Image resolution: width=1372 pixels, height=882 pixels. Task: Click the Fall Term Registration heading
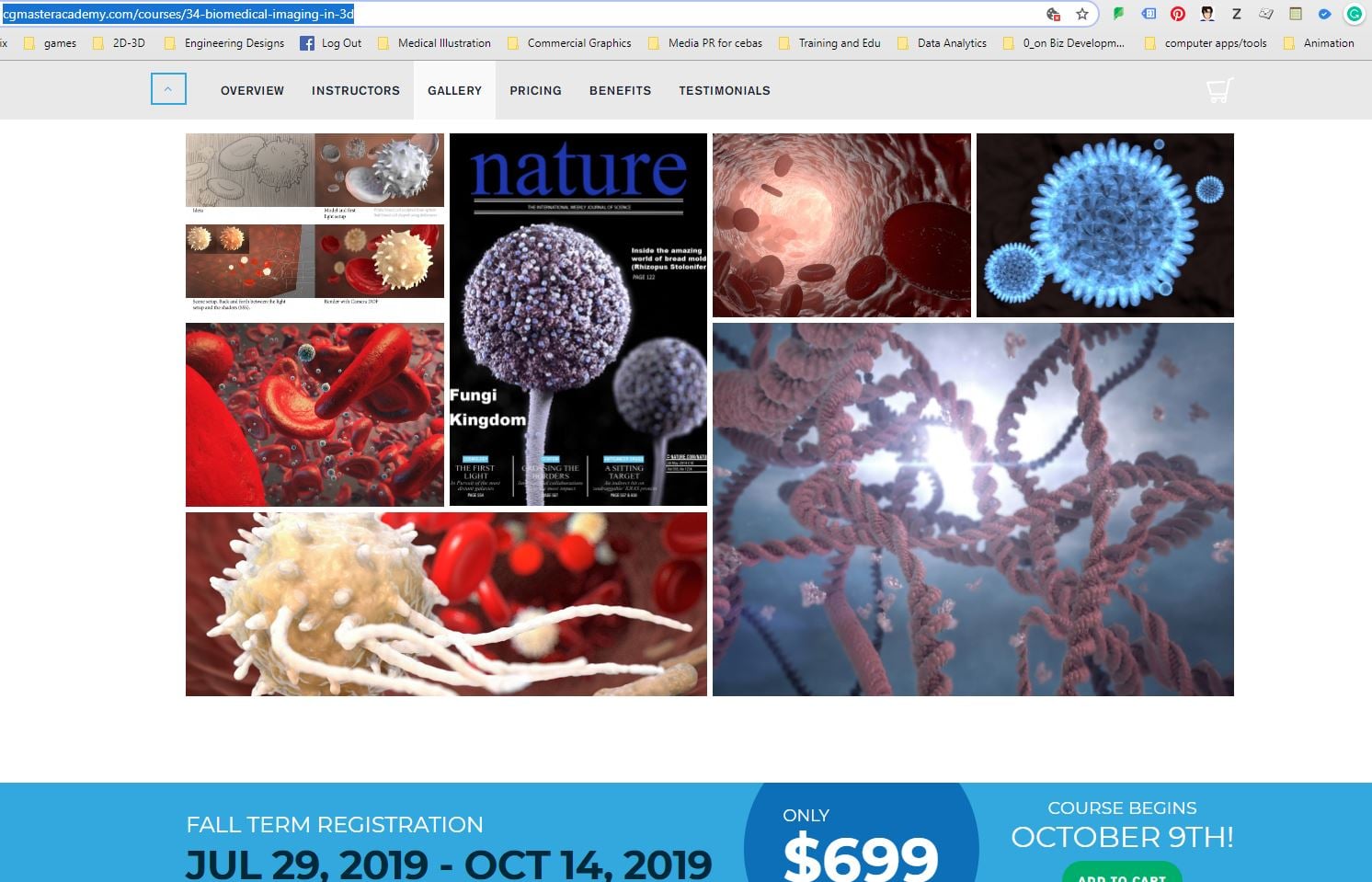coord(335,824)
